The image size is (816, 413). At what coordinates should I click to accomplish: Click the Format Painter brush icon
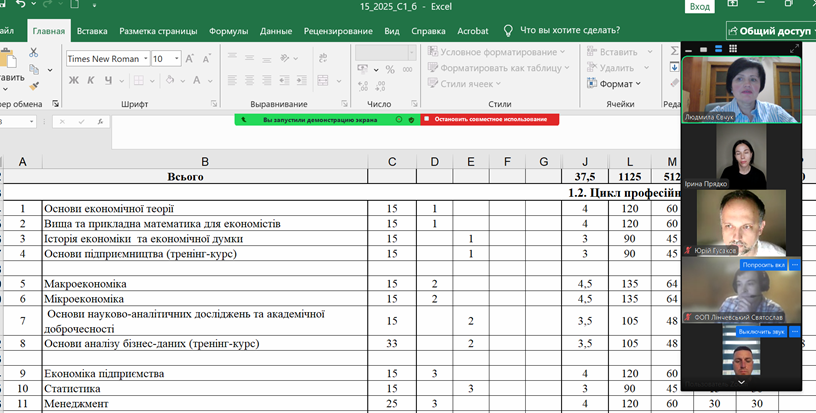pyautogui.click(x=34, y=86)
